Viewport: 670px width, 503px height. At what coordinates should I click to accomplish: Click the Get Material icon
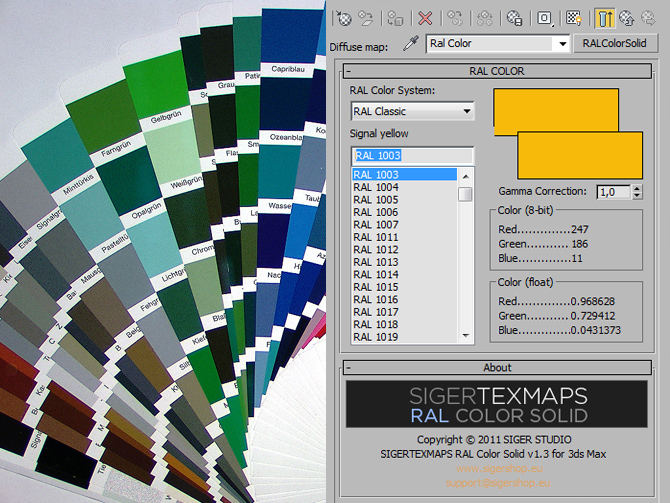pyautogui.click(x=344, y=18)
